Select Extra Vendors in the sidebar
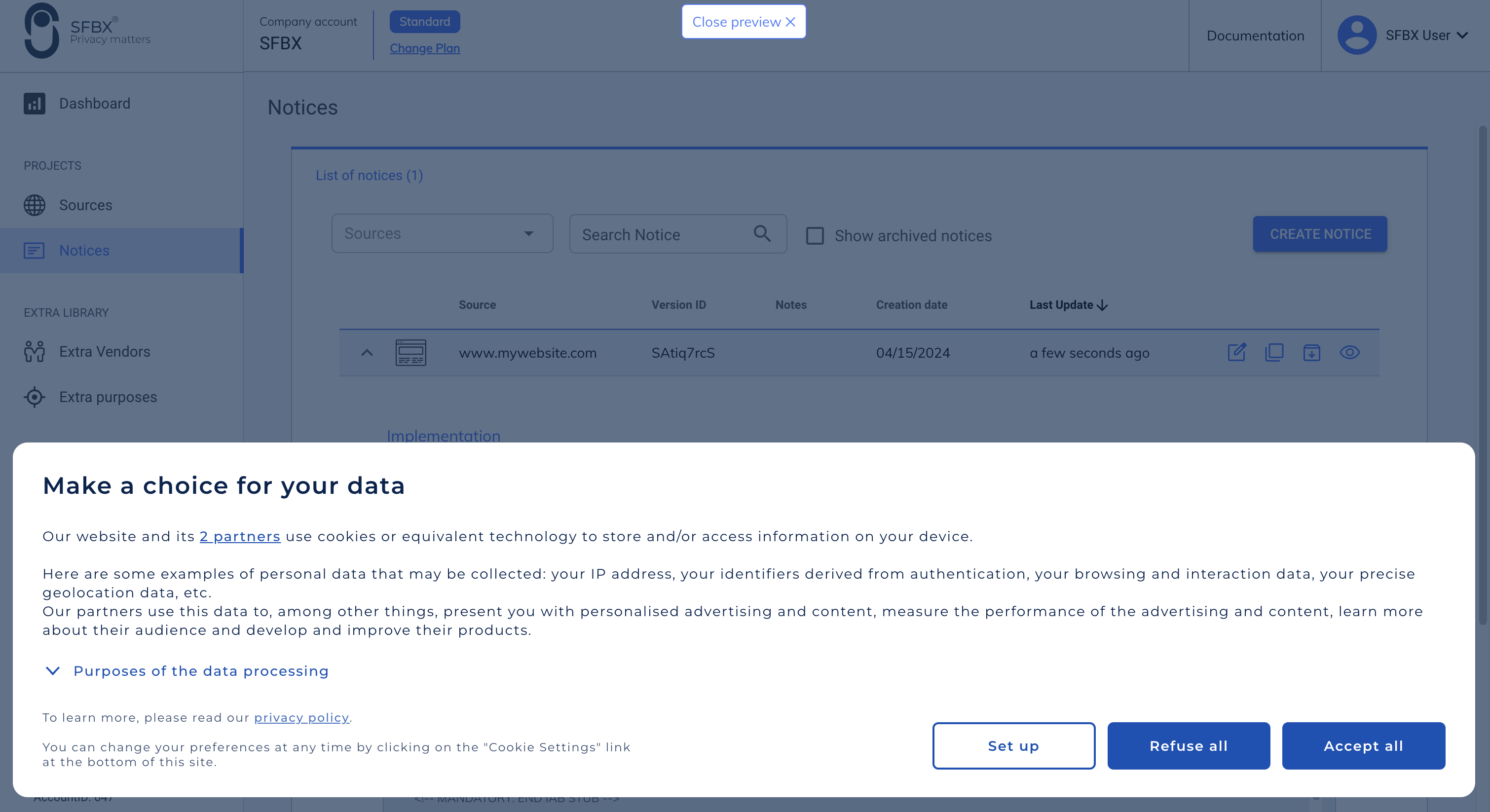Image resolution: width=1490 pixels, height=812 pixels. pyautogui.click(x=104, y=352)
